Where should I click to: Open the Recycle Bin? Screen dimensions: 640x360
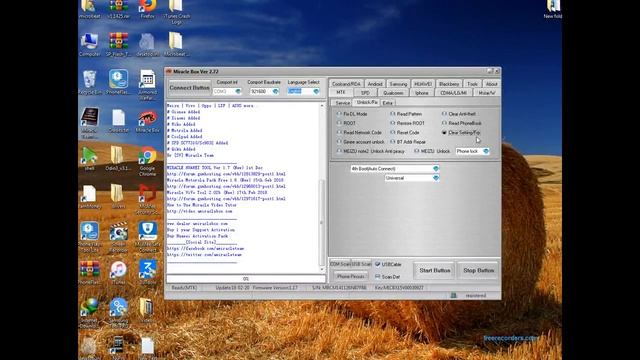89,82
